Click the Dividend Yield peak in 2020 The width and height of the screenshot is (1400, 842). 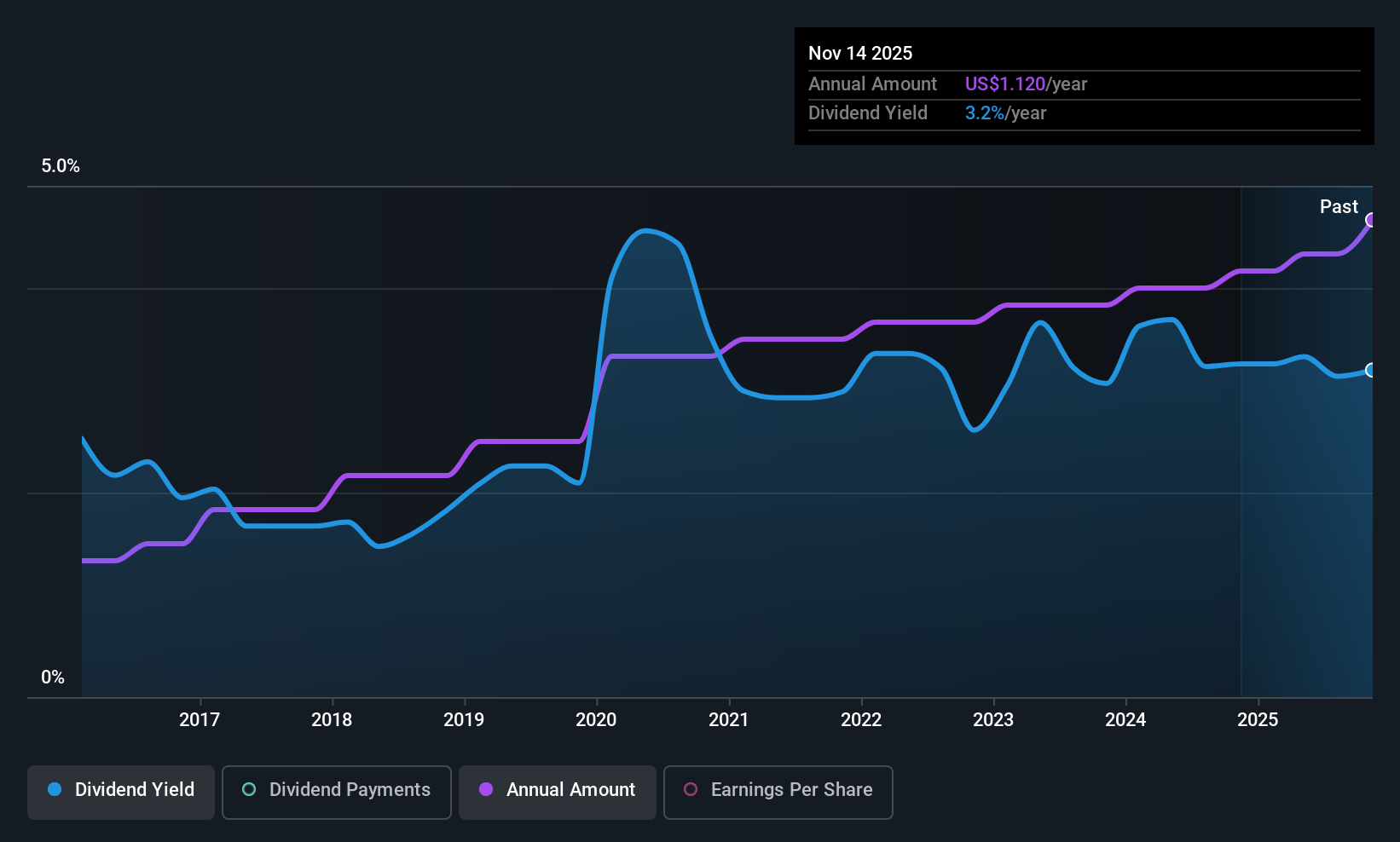point(645,231)
